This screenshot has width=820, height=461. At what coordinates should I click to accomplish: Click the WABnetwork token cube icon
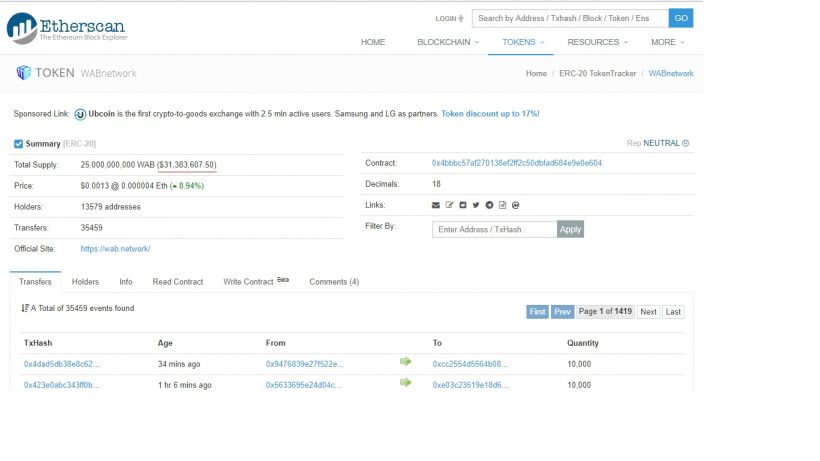tap(23, 73)
